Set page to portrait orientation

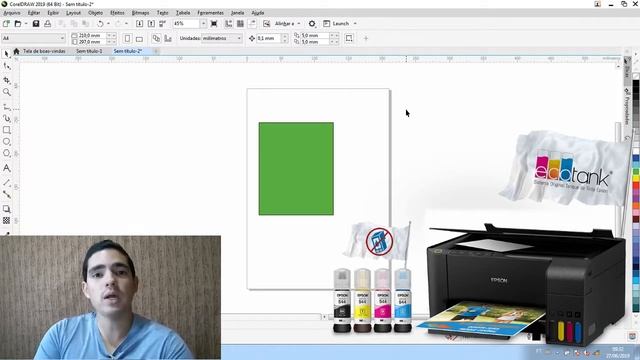pyautogui.click(x=127, y=38)
